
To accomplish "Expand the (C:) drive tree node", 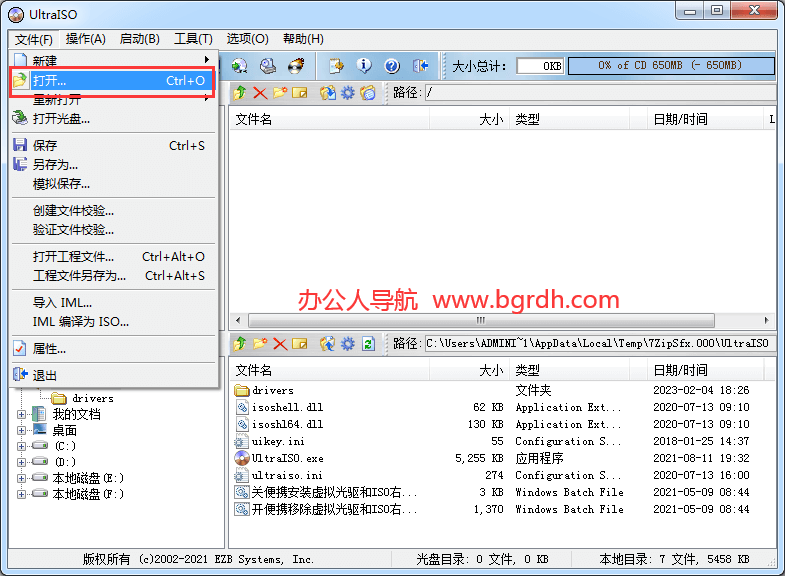I will (23, 446).
